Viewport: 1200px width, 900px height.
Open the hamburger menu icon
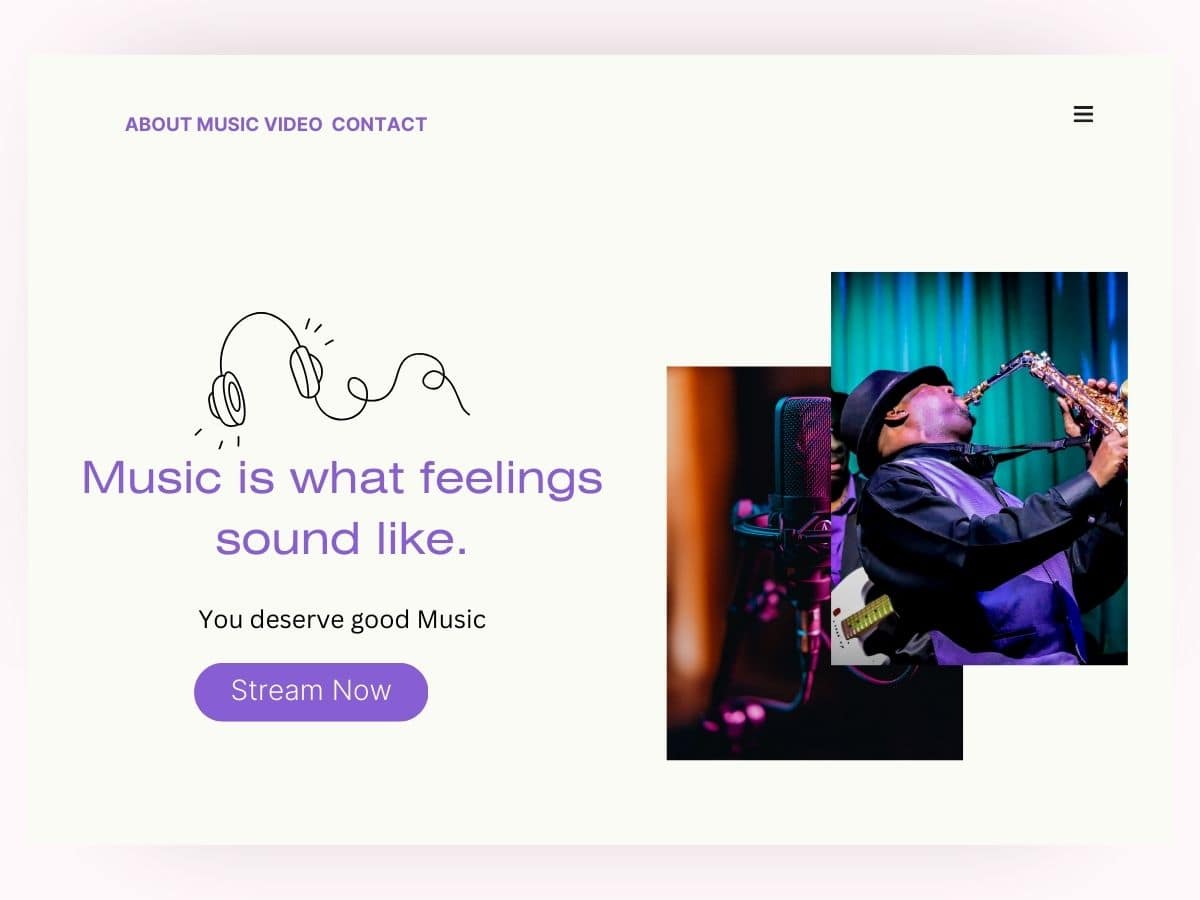pos(1083,114)
